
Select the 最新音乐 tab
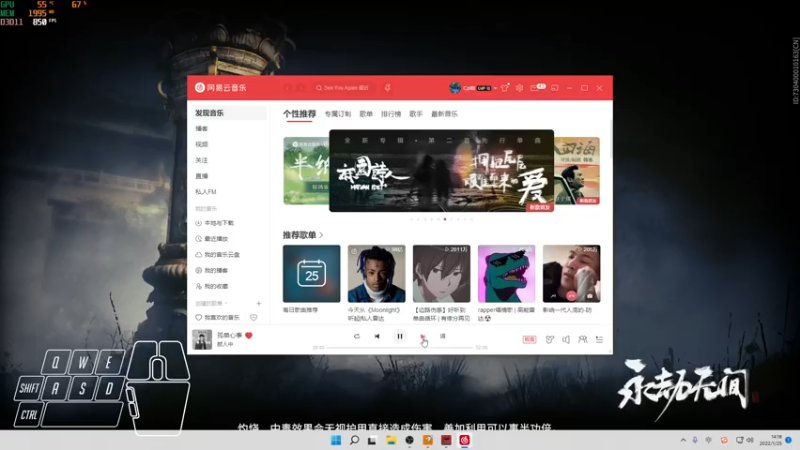click(444, 114)
